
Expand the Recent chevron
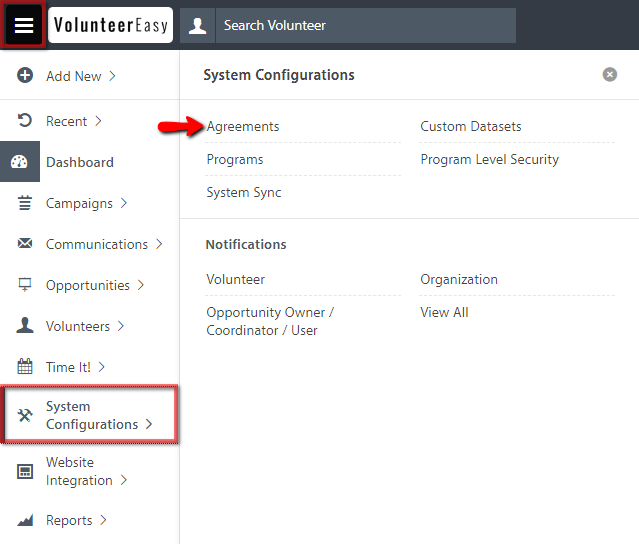(98, 121)
